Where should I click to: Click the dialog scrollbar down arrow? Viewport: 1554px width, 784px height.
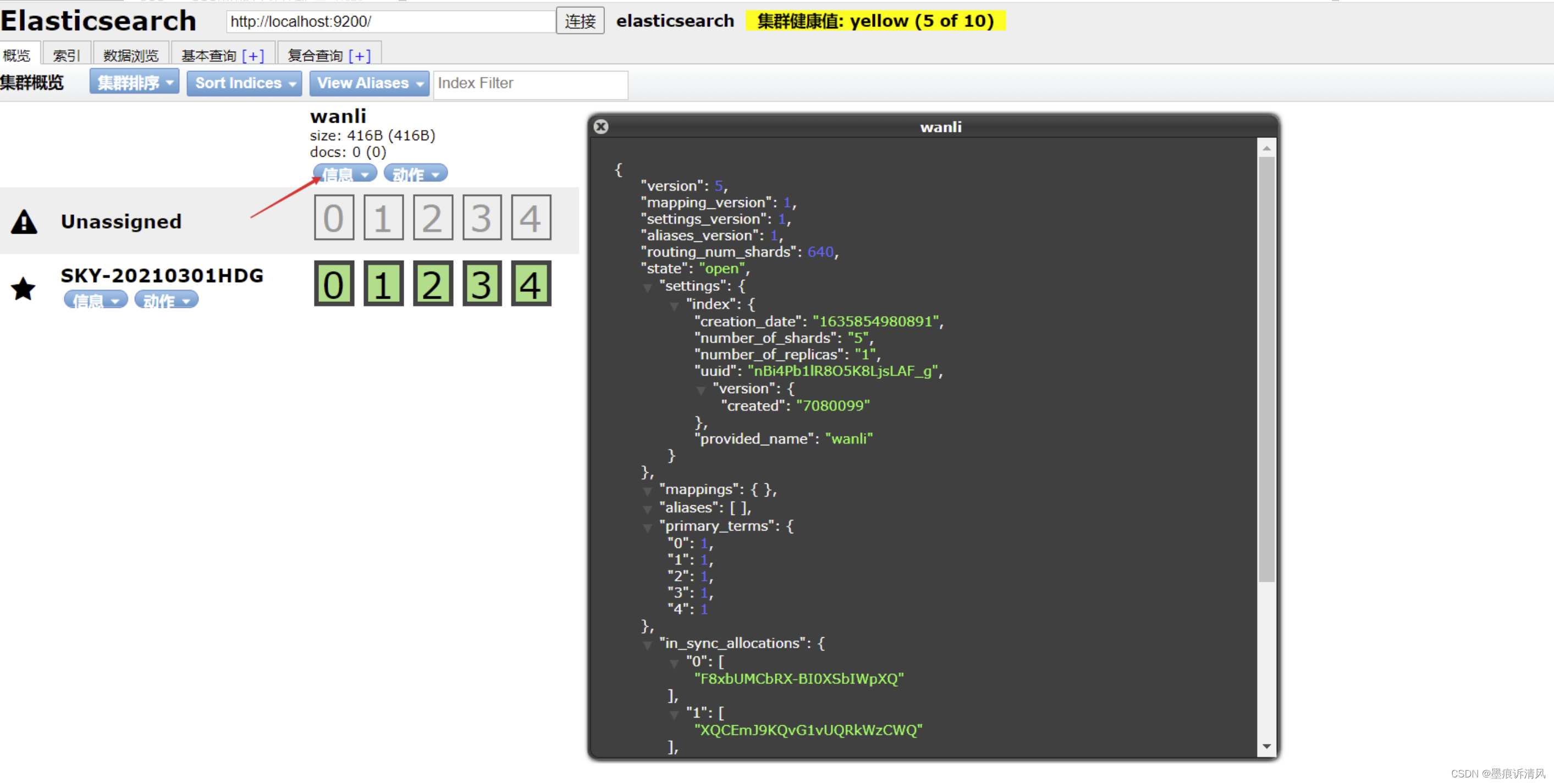(1266, 747)
